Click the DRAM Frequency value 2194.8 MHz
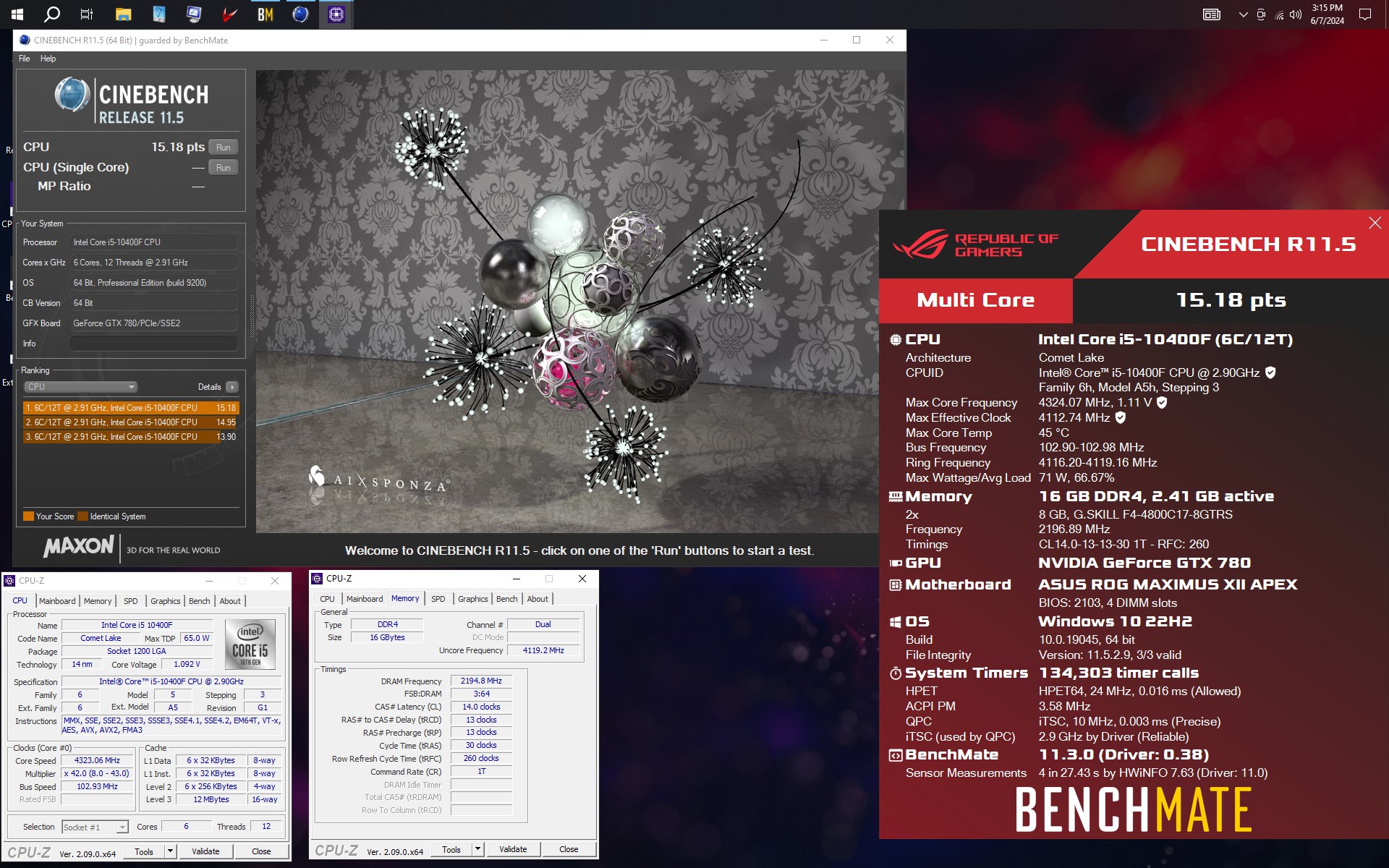Screen dimensions: 1389x868 click(x=481, y=681)
